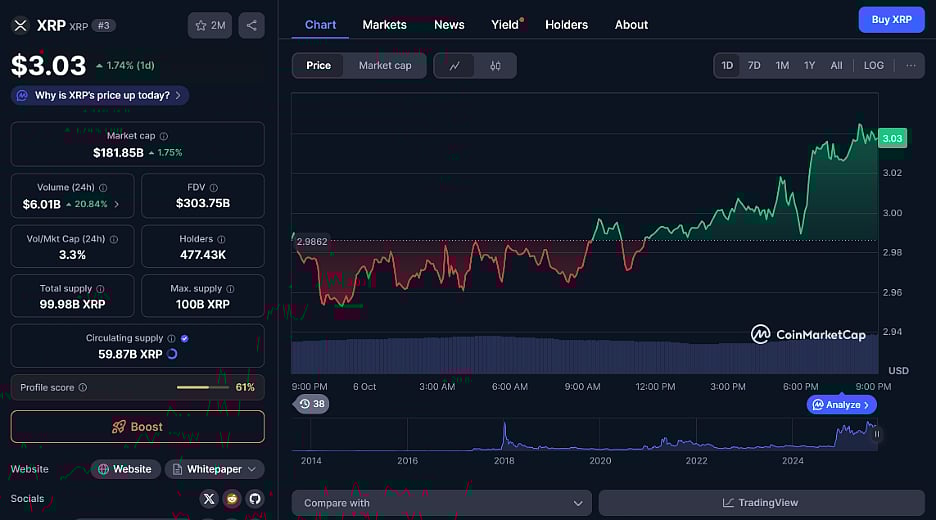Switch to line chart view
The image size is (936, 520).
454,66
